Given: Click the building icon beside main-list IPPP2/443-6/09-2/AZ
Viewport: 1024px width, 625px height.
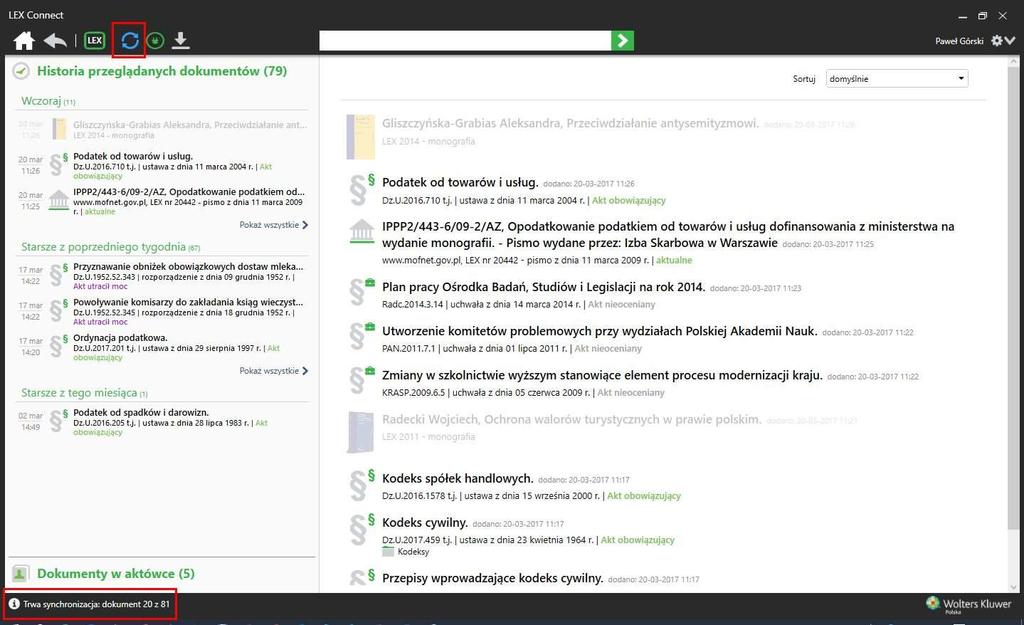Looking at the screenshot, I should [x=362, y=231].
